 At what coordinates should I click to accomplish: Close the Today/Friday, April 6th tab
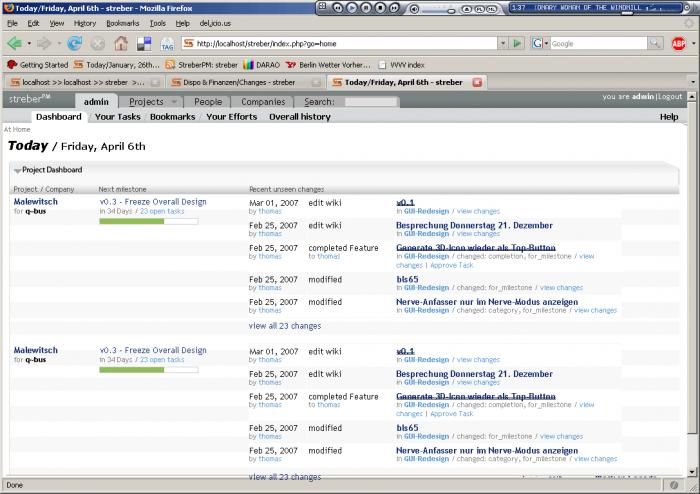click(477, 83)
